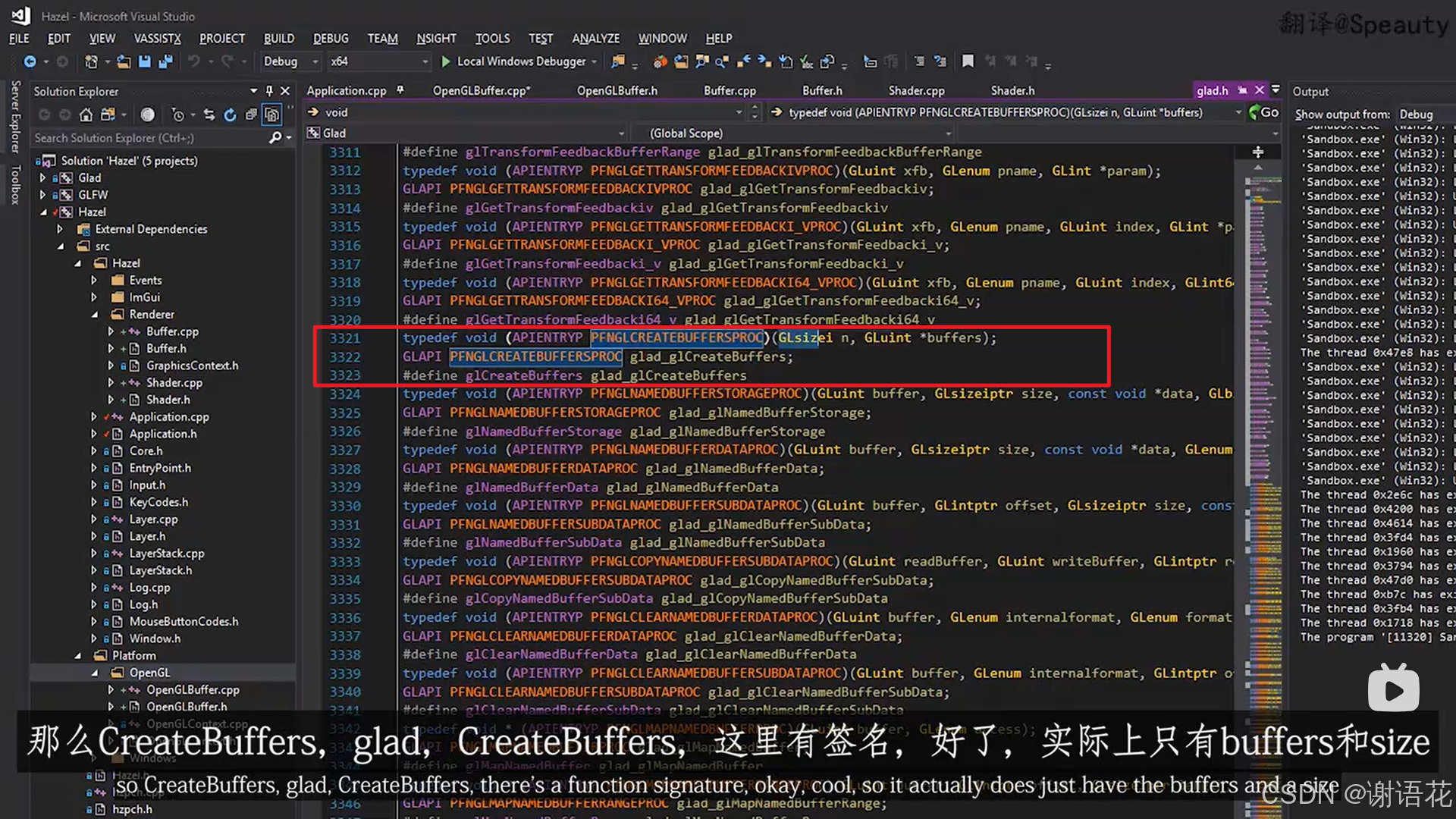1456x819 pixels.
Task: Toggle Show All Files in Solution Explorer
Action: (x=271, y=115)
